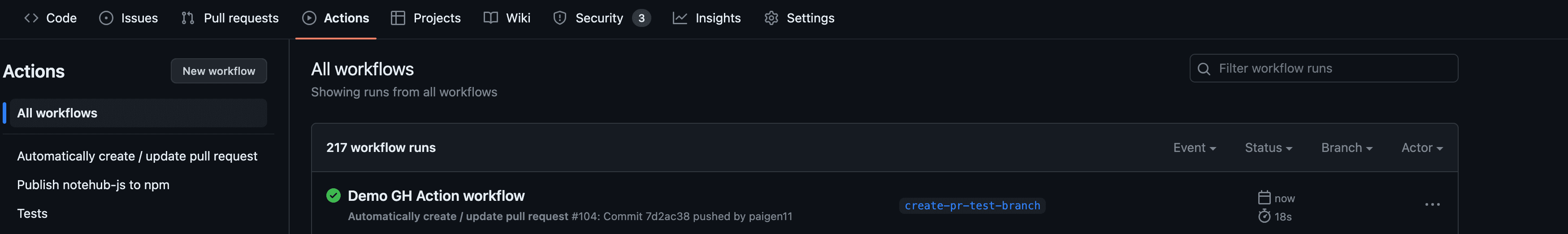Click the Insights graph icon

point(679,18)
